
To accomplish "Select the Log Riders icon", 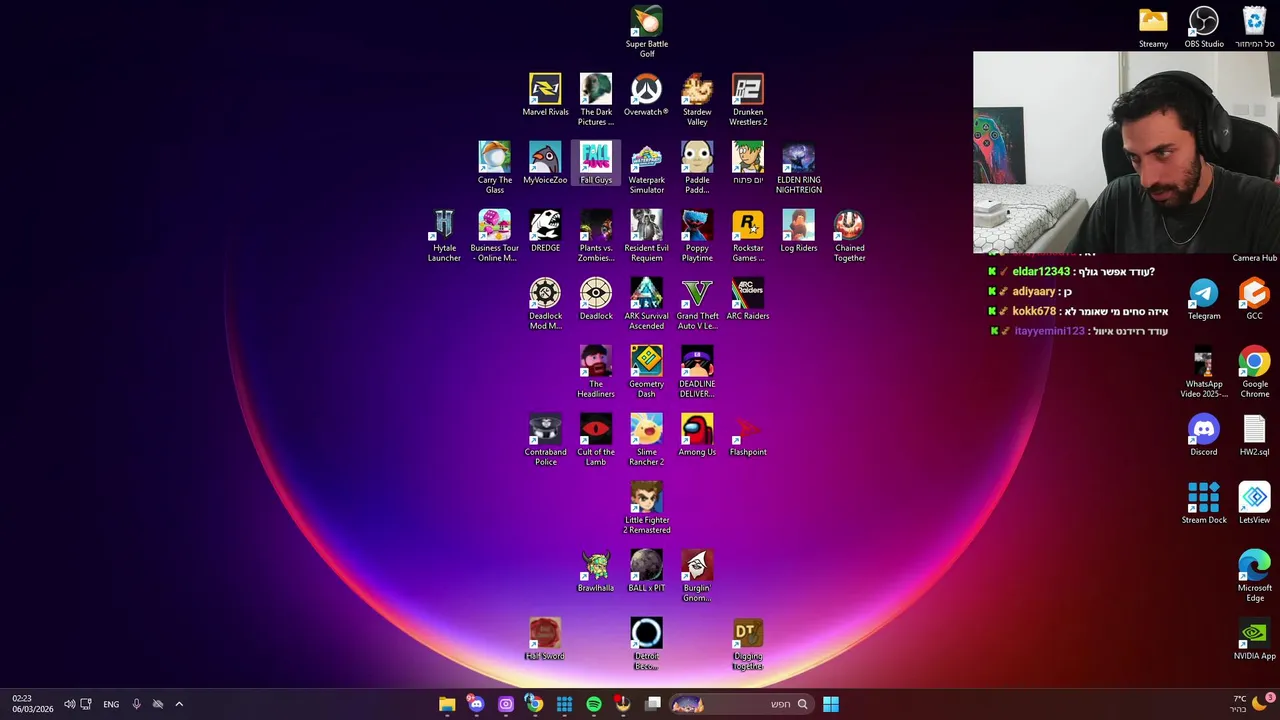I will pos(799,231).
